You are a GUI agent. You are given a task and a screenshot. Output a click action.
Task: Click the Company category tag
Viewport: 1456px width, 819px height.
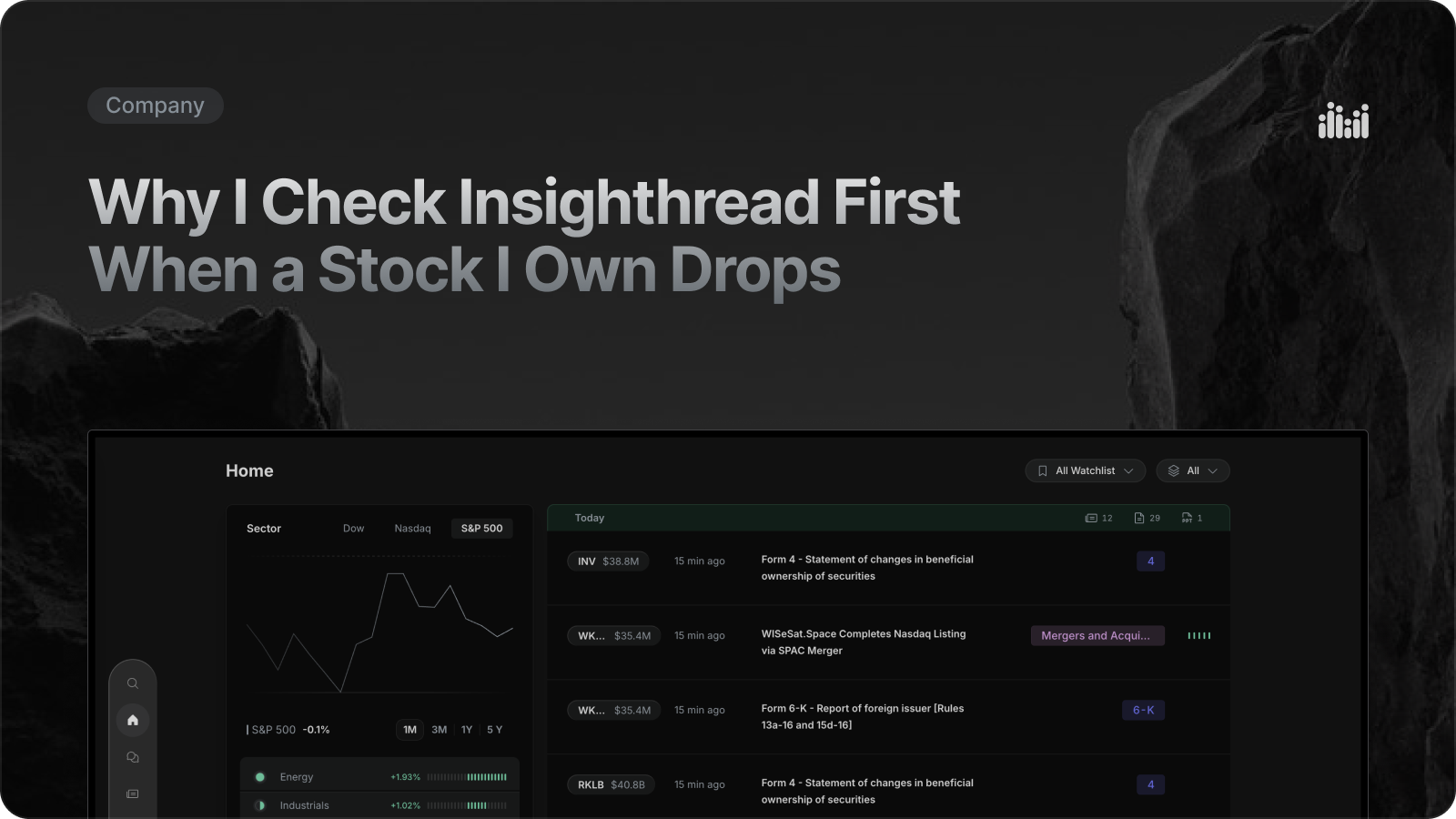coord(156,106)
